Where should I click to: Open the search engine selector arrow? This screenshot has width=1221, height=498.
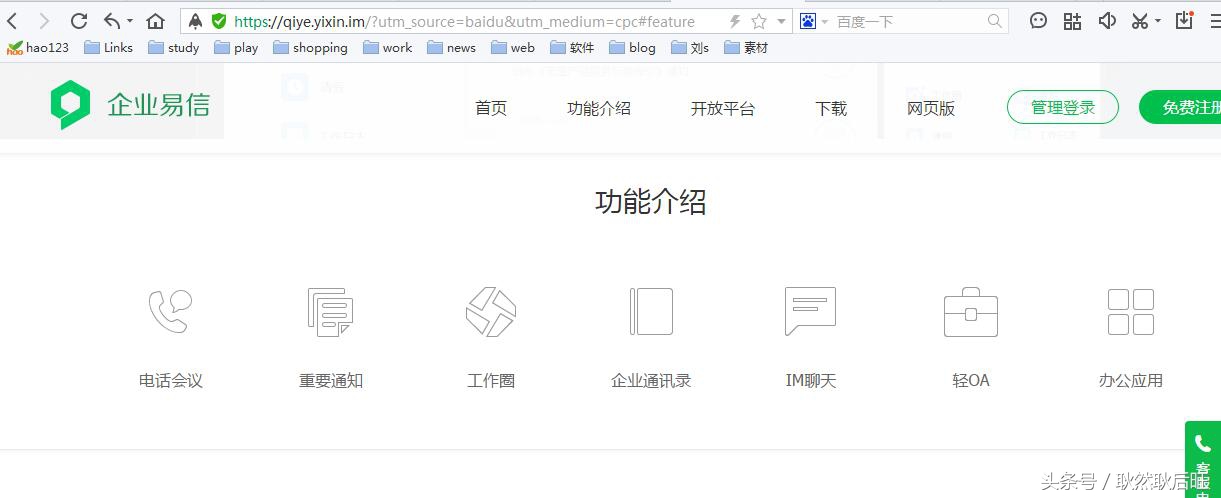click(x=825, y=21)
